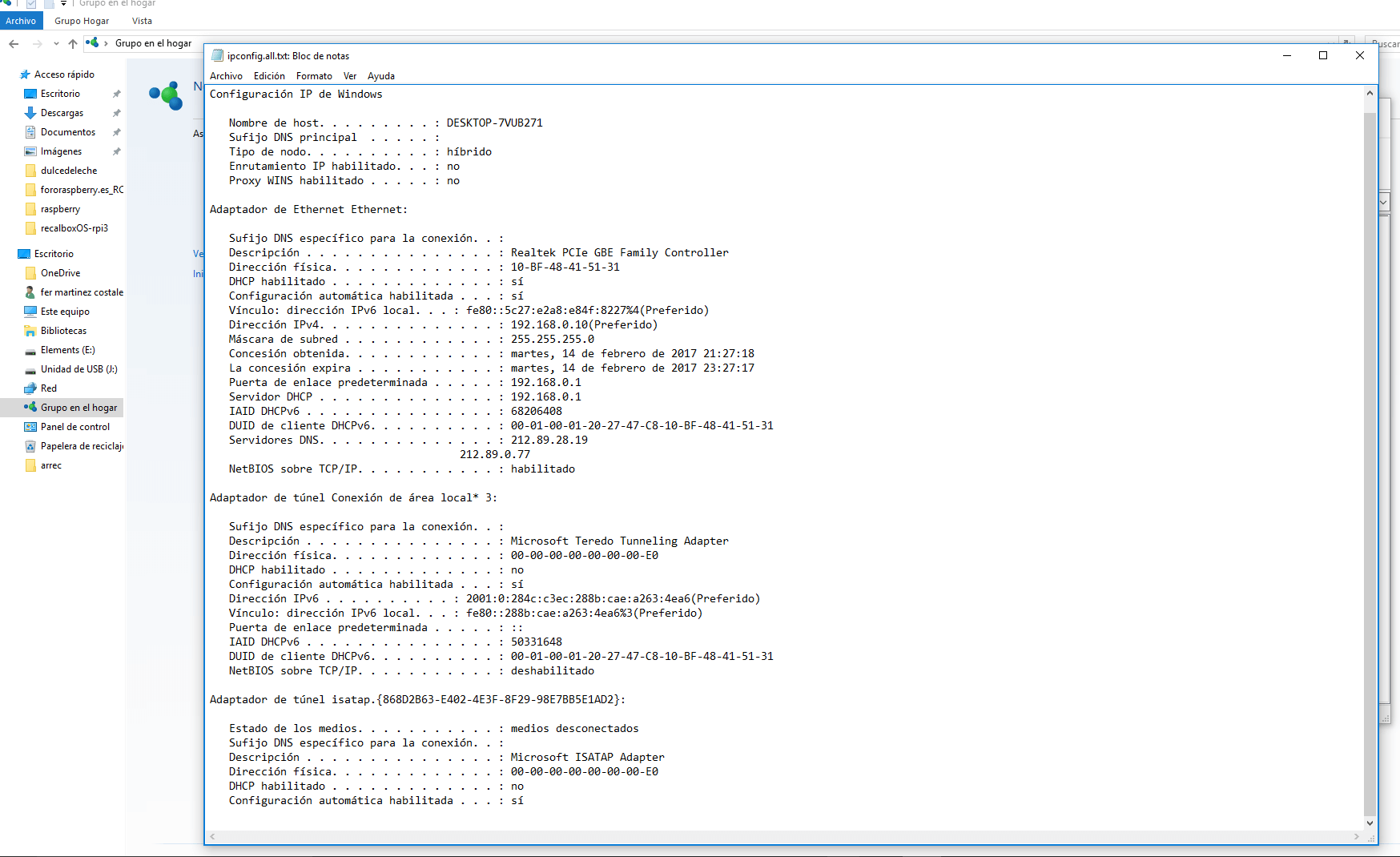Open the Edición menu in Notepad

tap(269, 76)
